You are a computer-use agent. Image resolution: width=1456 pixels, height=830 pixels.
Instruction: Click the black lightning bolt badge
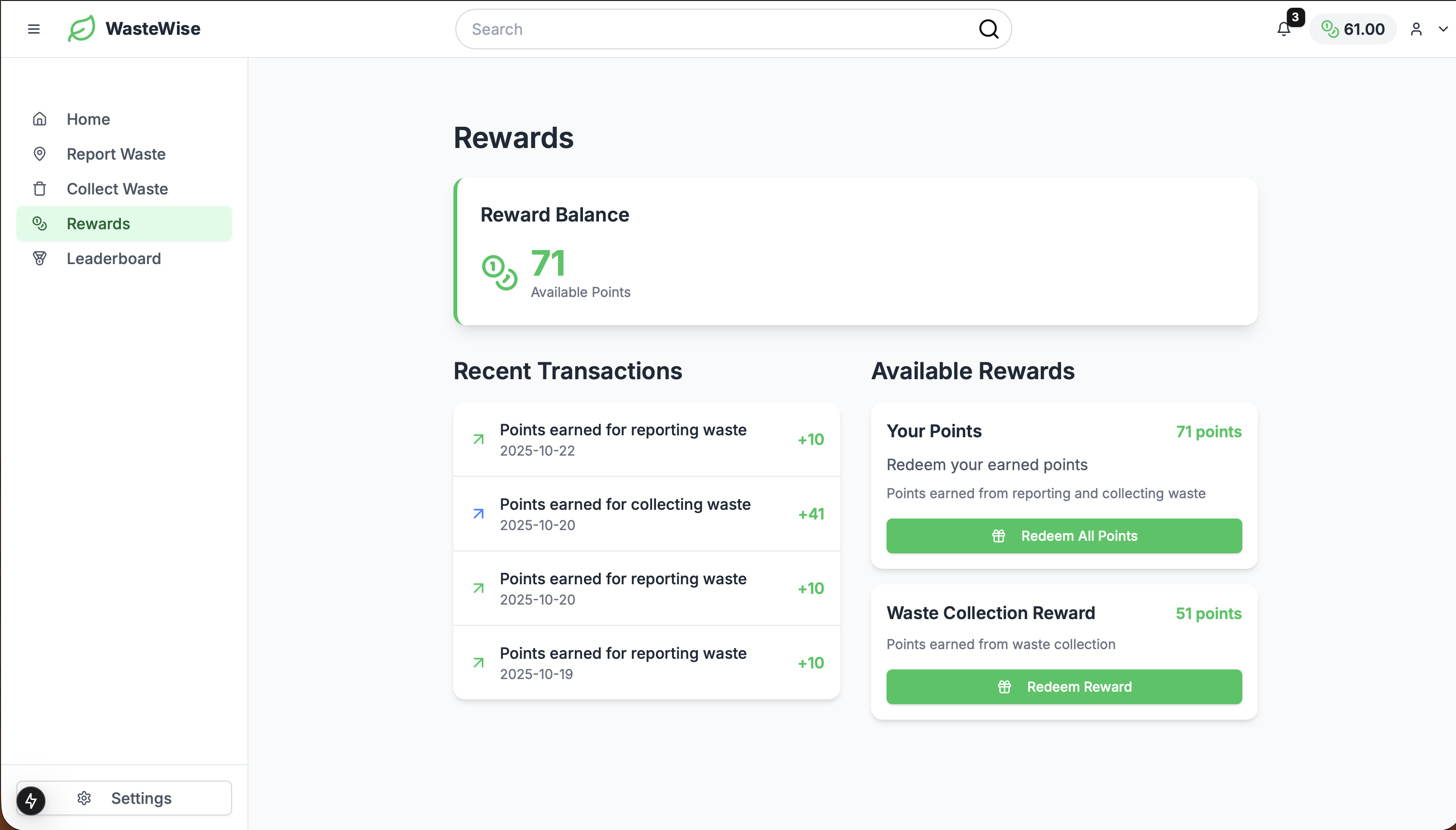click(x=31, y=800)
